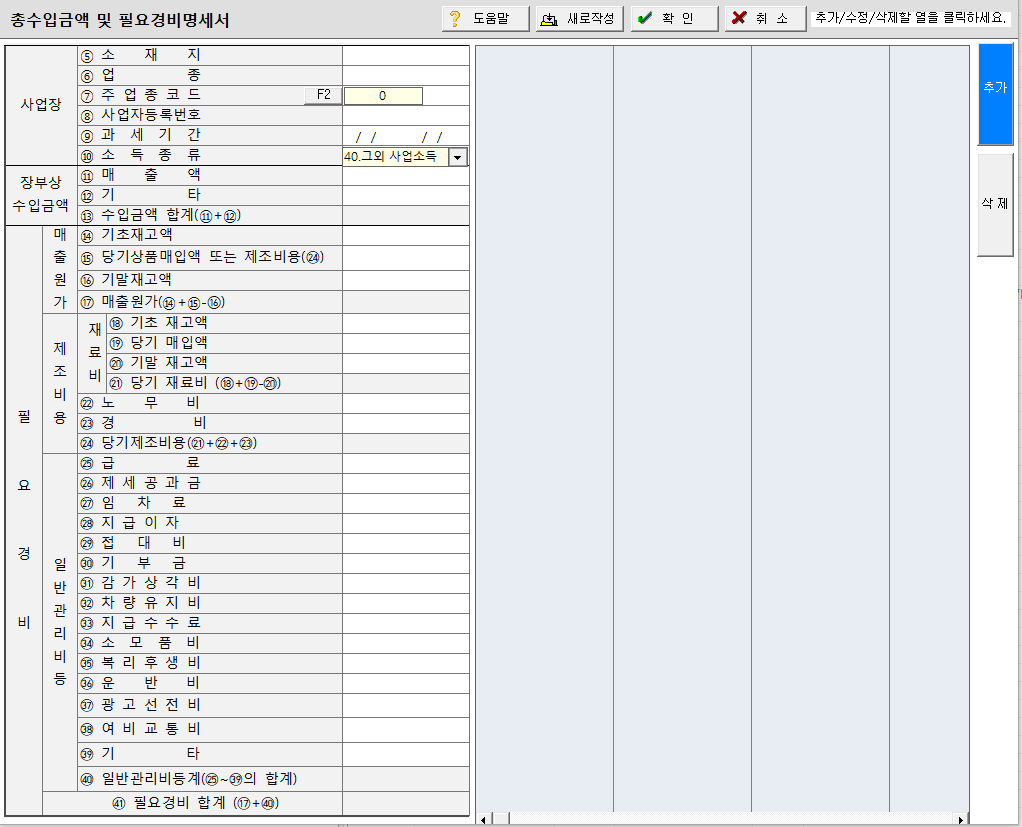Screen dimensions: 1022x827
Task: Click the 급료 input field
Action: [405, 463]
